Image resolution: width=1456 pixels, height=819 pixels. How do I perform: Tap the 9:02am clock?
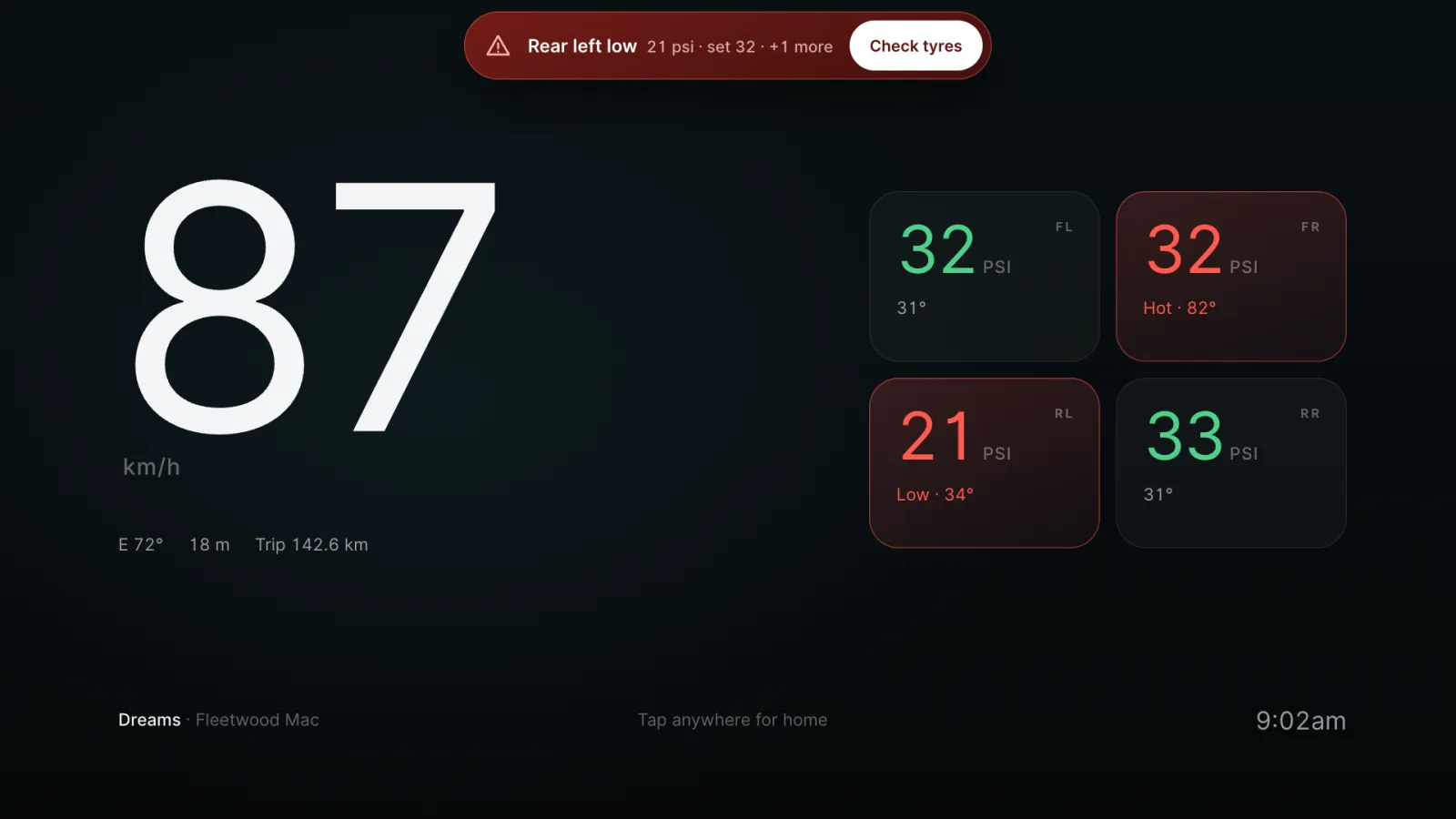pos(1301,721)
